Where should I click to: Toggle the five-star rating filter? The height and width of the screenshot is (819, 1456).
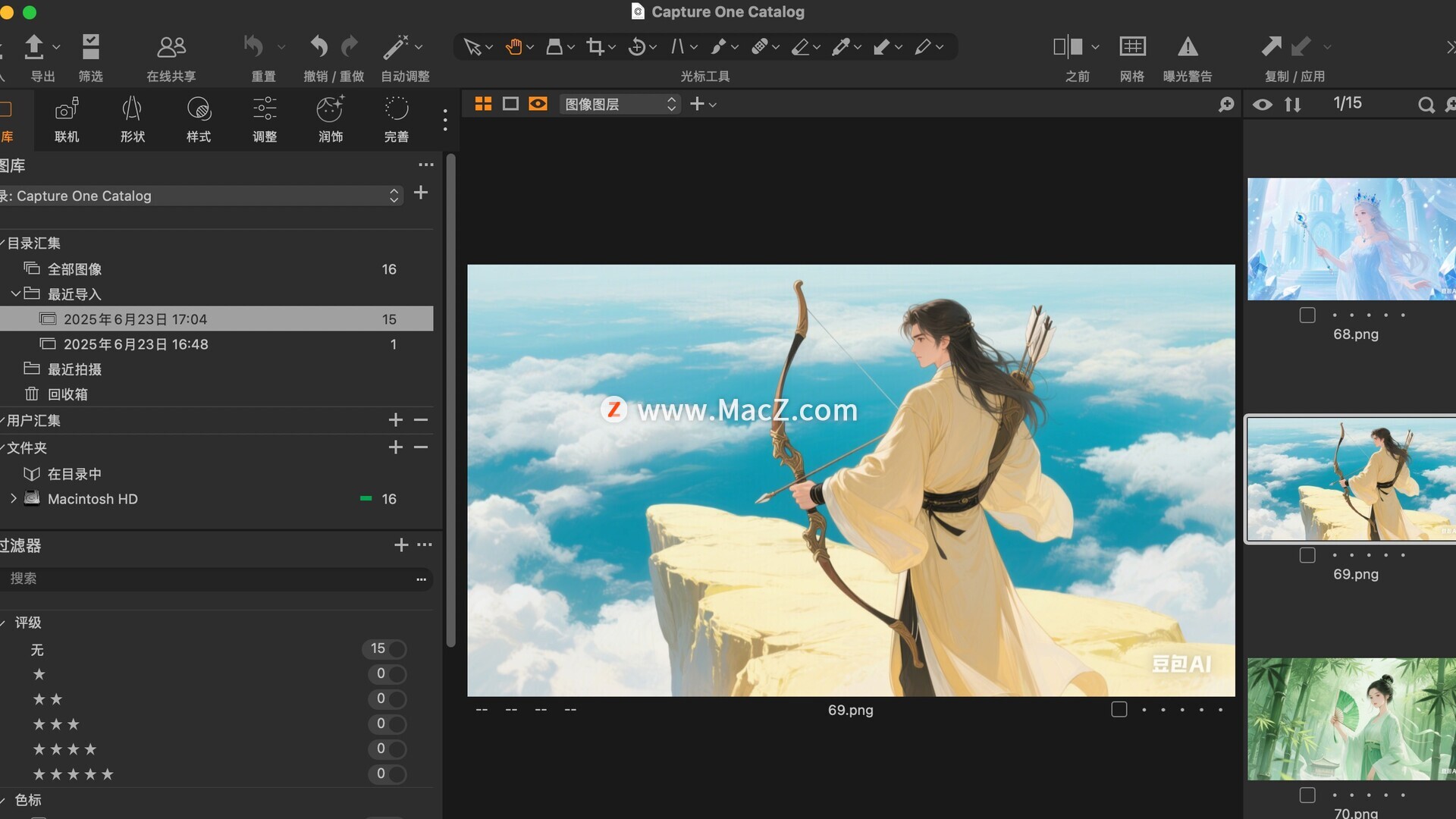click(x=387, y=774)
